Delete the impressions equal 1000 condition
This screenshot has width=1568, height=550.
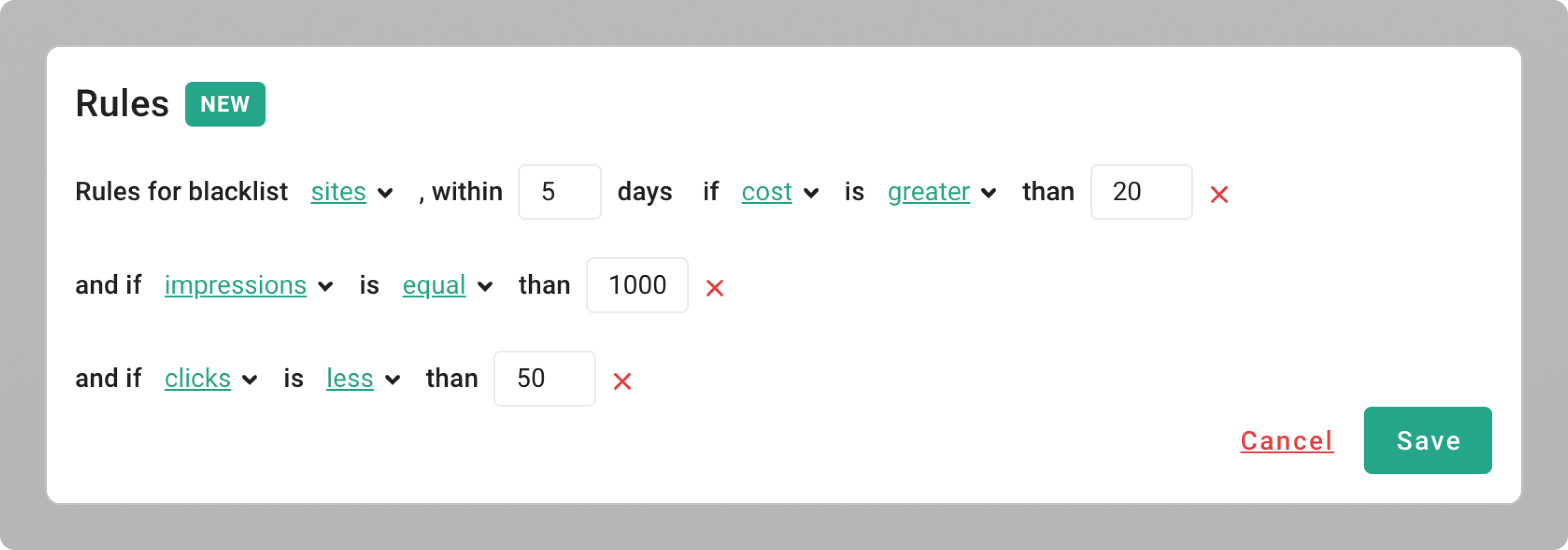(714, 288)
